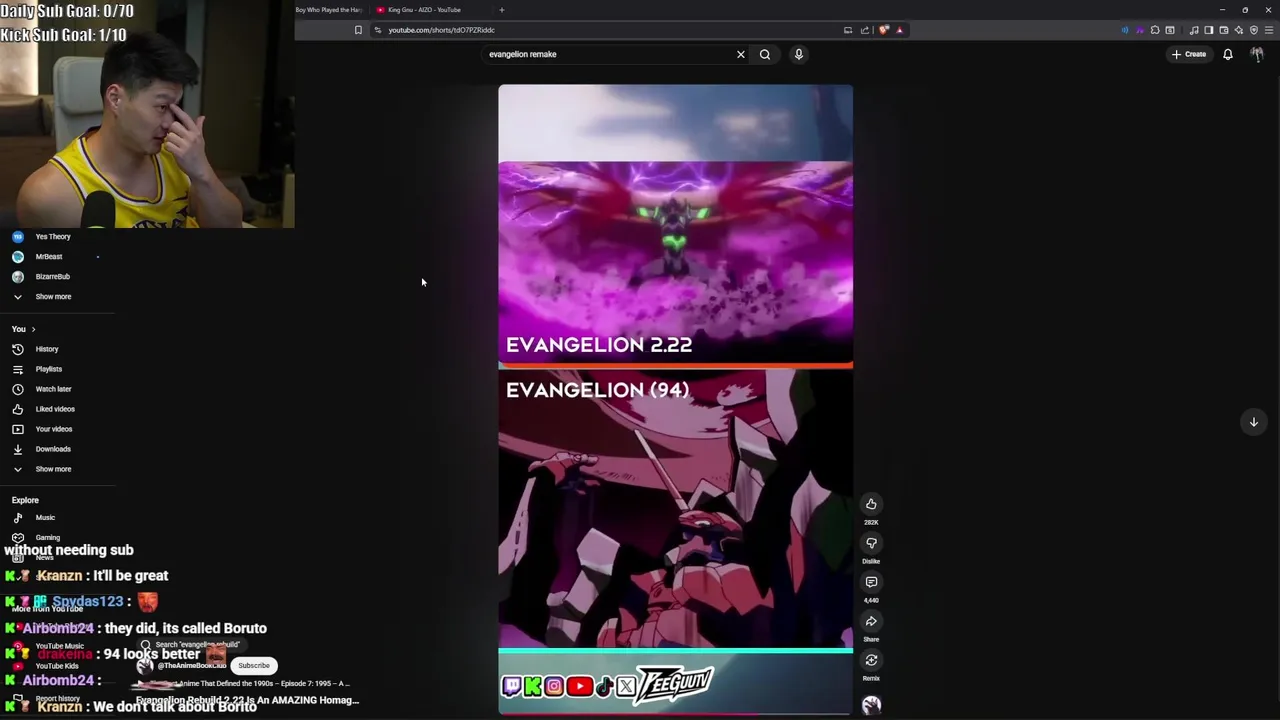Screen dimensions: 1280x720
Task: Switch to 'Boy Who Played the Harp' tab
Action: pyautogui.click(x=329, y=10)
